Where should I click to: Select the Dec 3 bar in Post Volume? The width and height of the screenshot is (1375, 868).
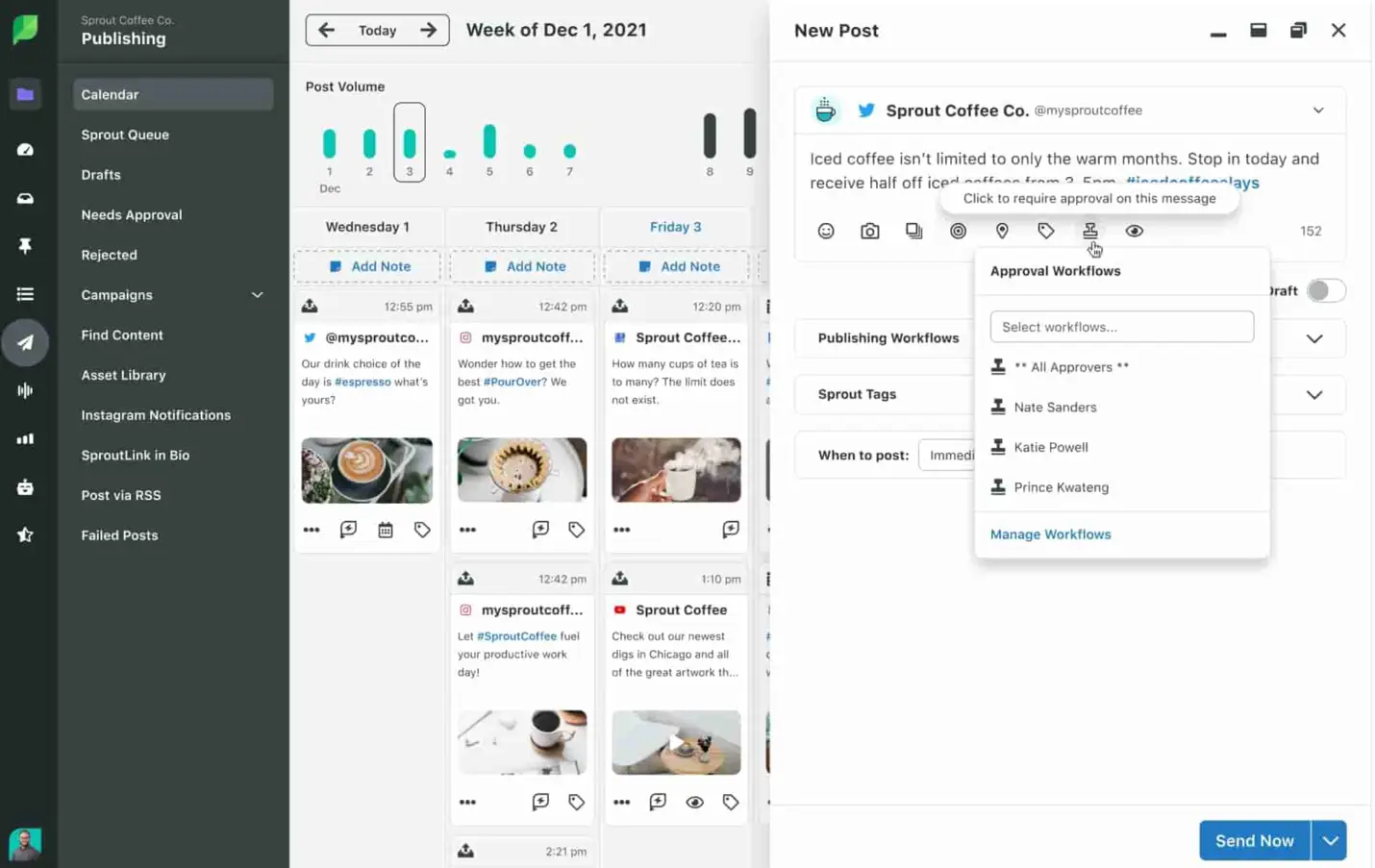coord(410,142)
